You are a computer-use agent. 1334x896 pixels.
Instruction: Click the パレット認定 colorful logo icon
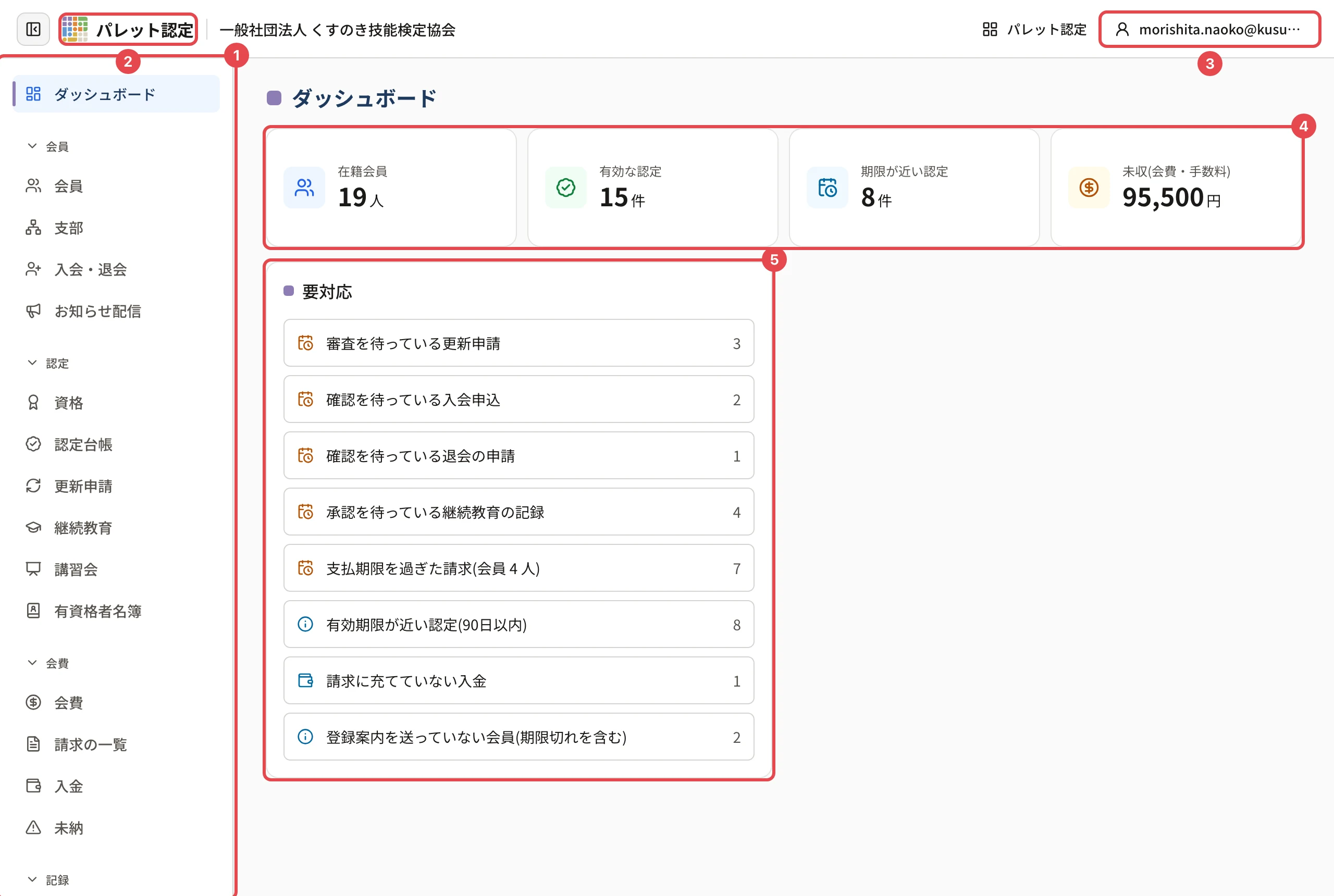tap(75, 29)
